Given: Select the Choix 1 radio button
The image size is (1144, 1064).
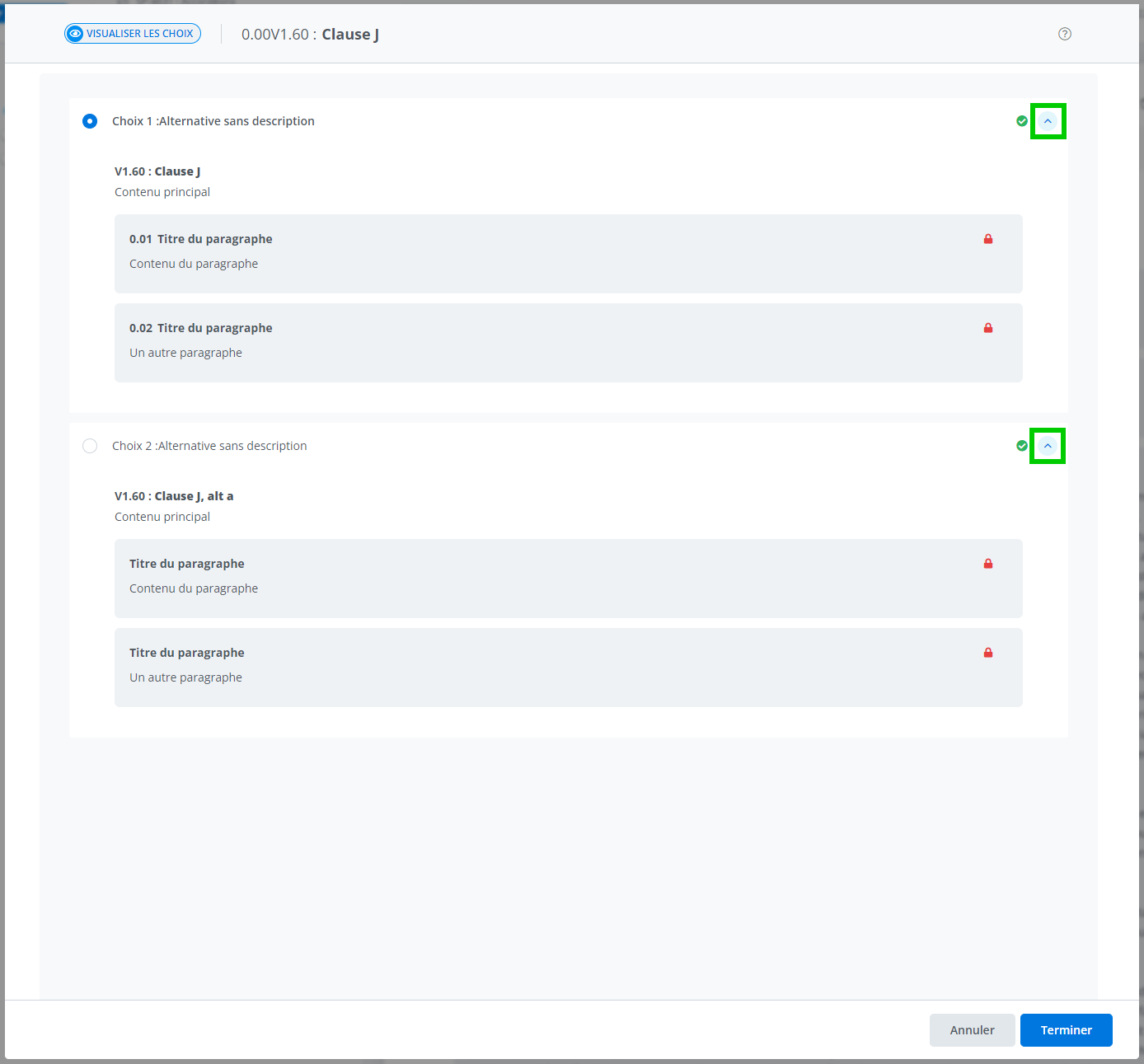Looking at the screenshot, I should [x=90, y=121].
